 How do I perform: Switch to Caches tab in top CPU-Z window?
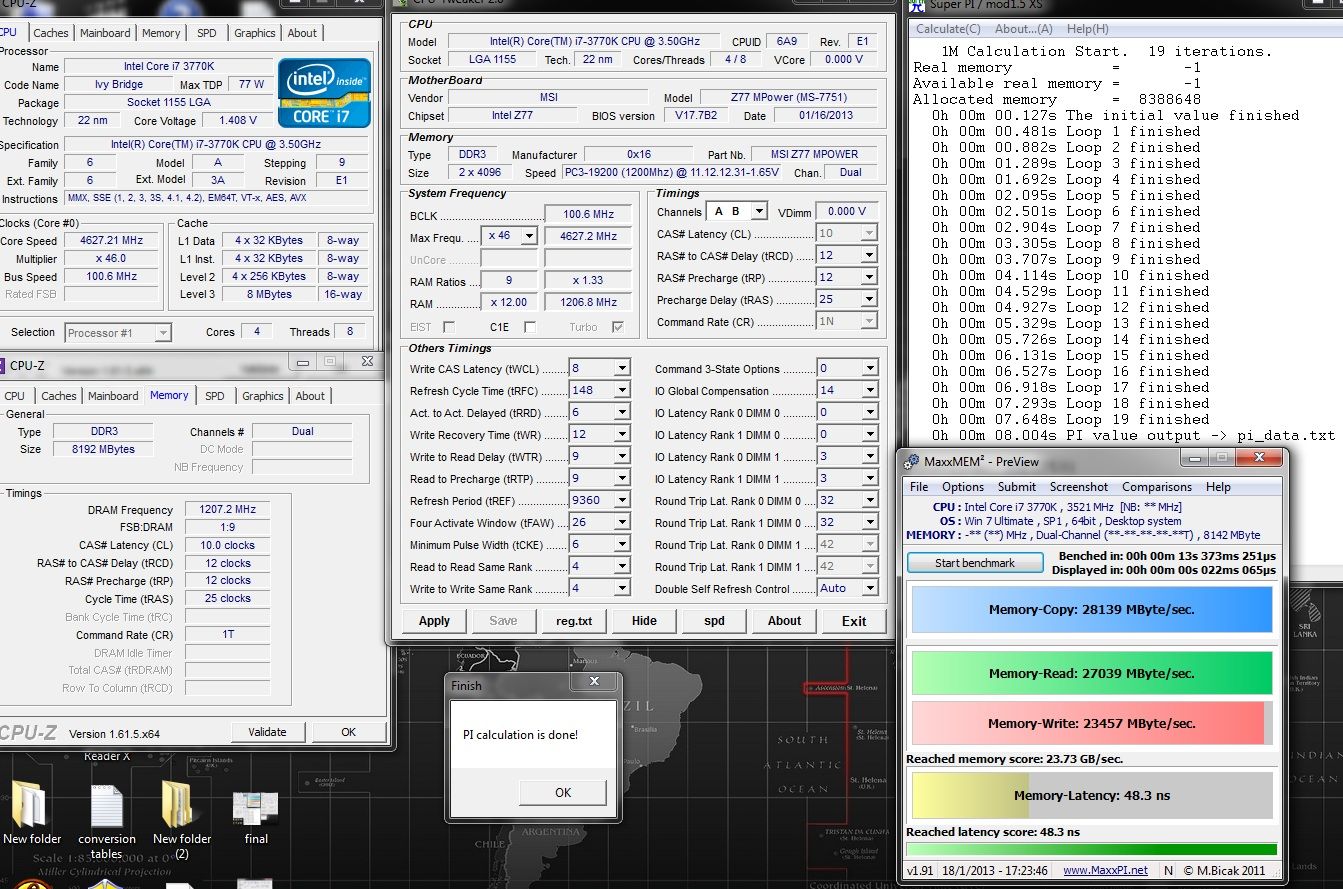pos(51,33)
